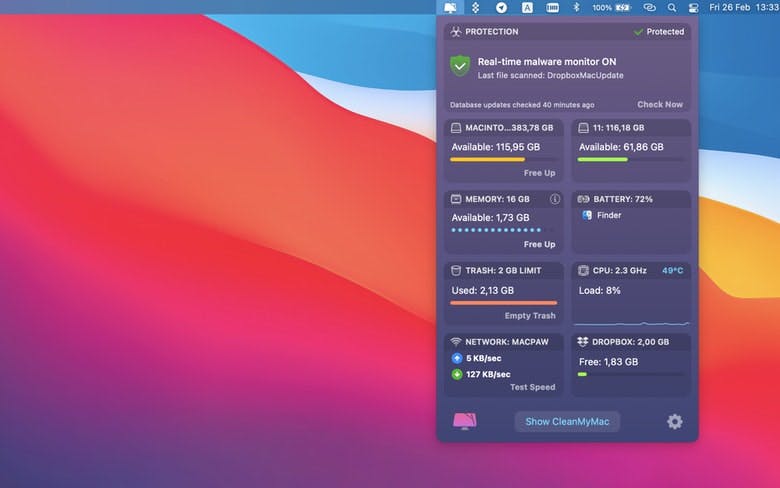Click the CPU load graph line
This screenshot has height=488, width=780.
pyautogui.click(x=631, y=324)
